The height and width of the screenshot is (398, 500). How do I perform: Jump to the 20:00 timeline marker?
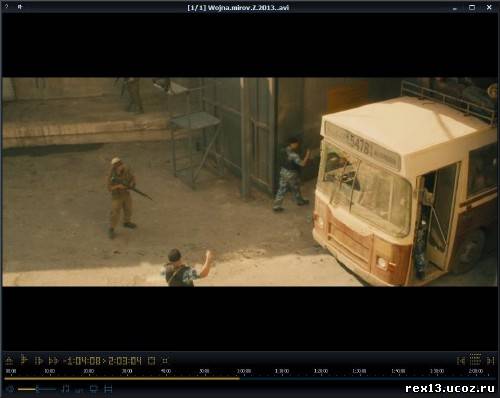[88, 371]
